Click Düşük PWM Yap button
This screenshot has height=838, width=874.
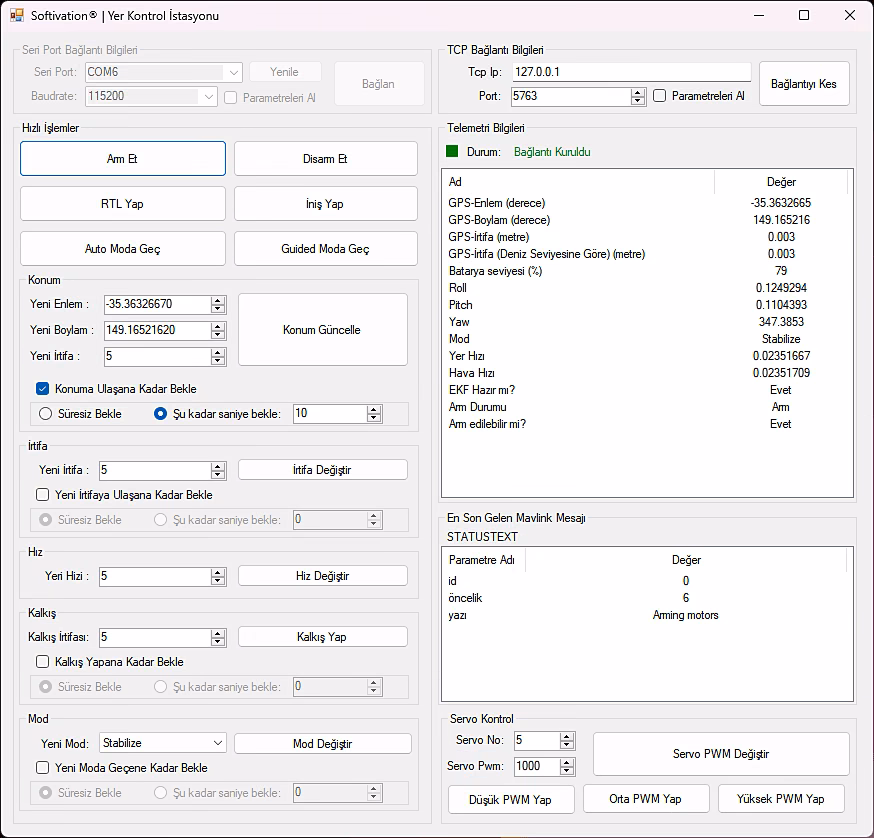point(511,800)
